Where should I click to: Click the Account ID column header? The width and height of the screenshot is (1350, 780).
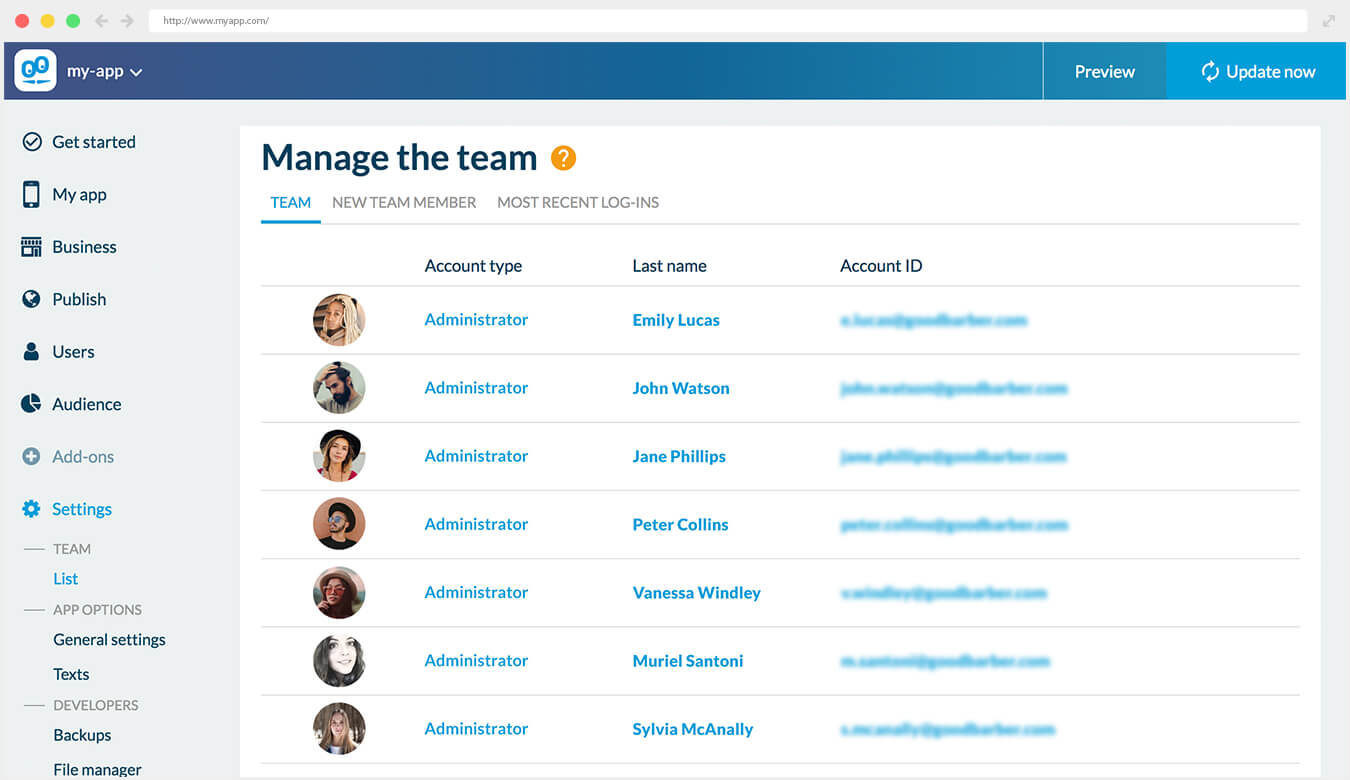(881, 266)
